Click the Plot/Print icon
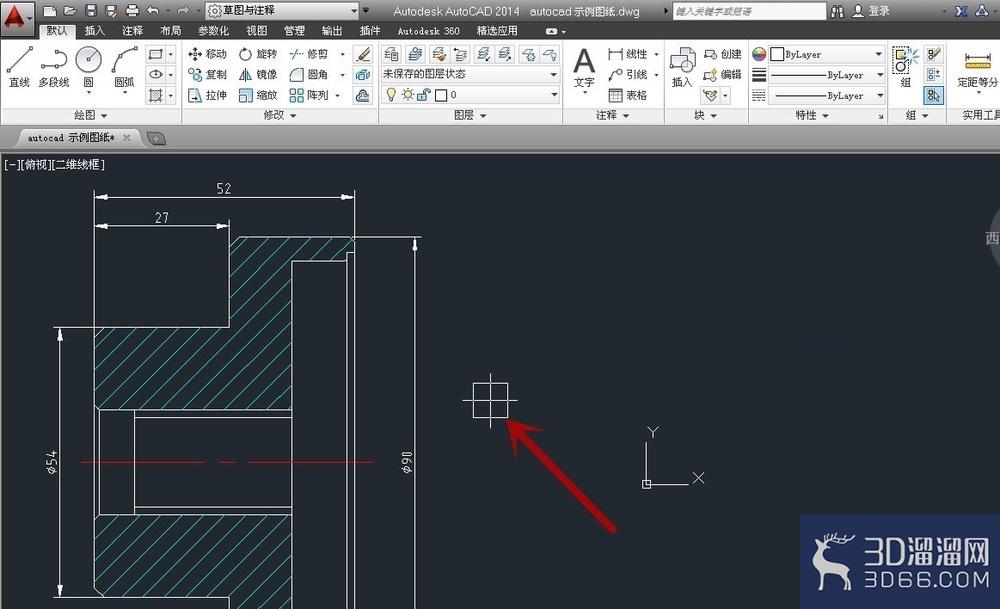The height and width of the screenshot is (609, 1000). click(x=132, y=10)
